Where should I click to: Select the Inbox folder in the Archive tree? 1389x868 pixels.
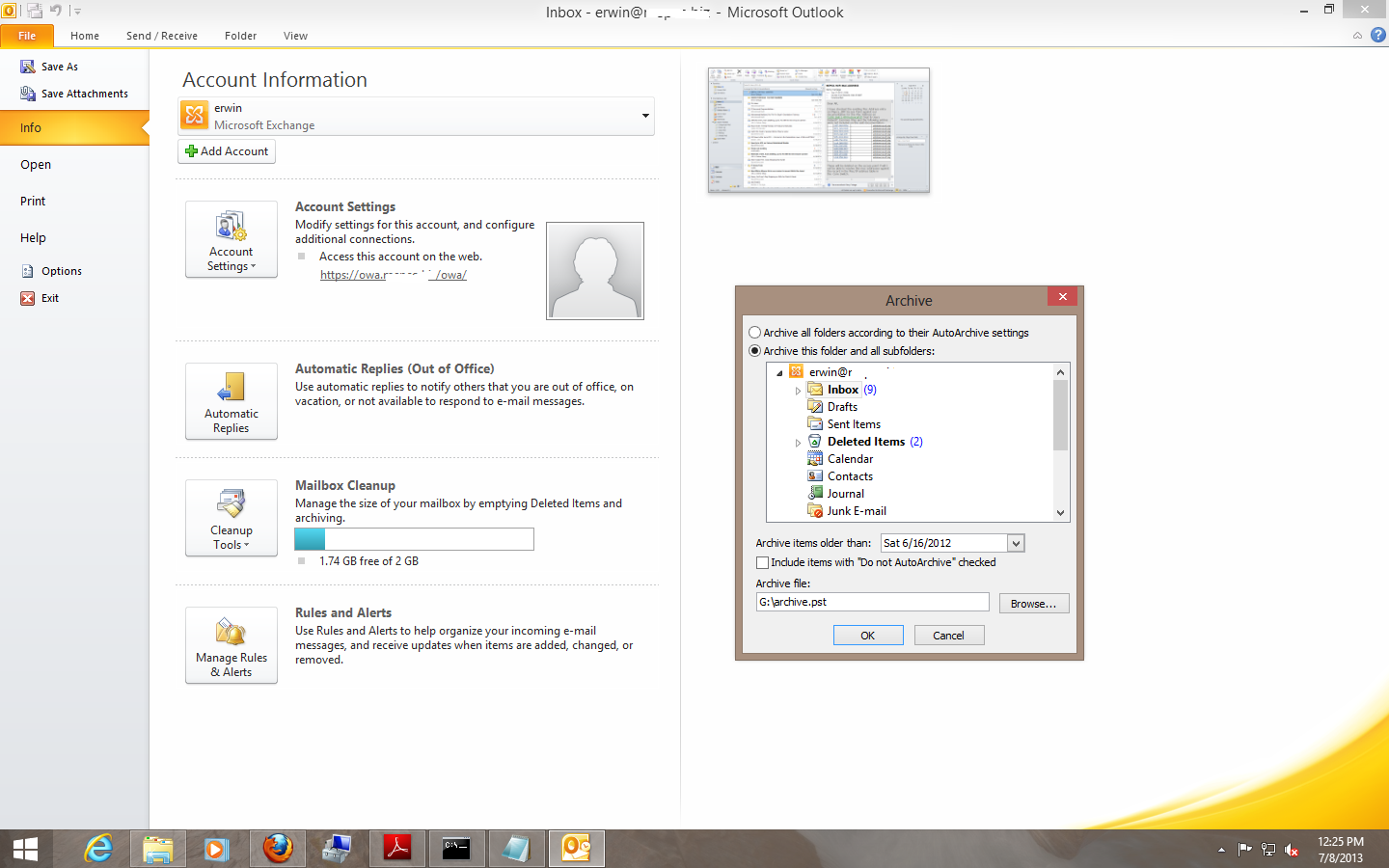click(842, 390)
